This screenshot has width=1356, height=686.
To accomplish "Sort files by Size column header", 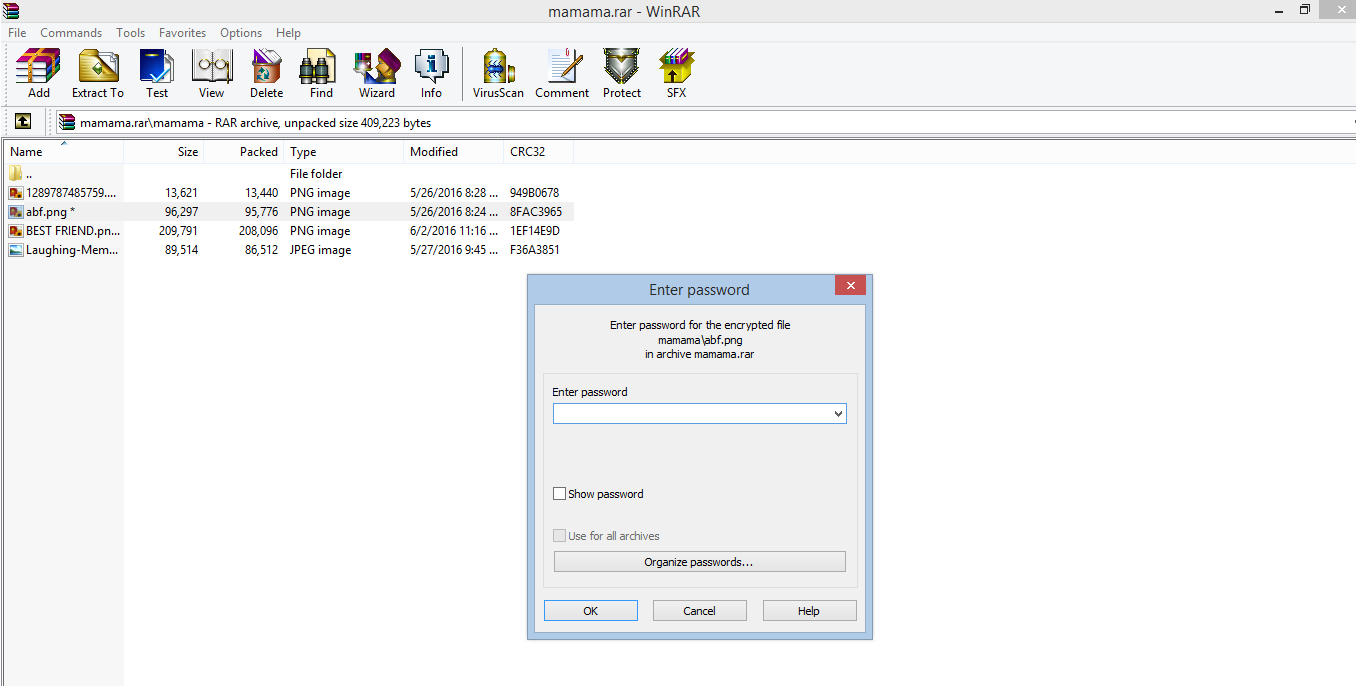I will click(x=163, y=152).
